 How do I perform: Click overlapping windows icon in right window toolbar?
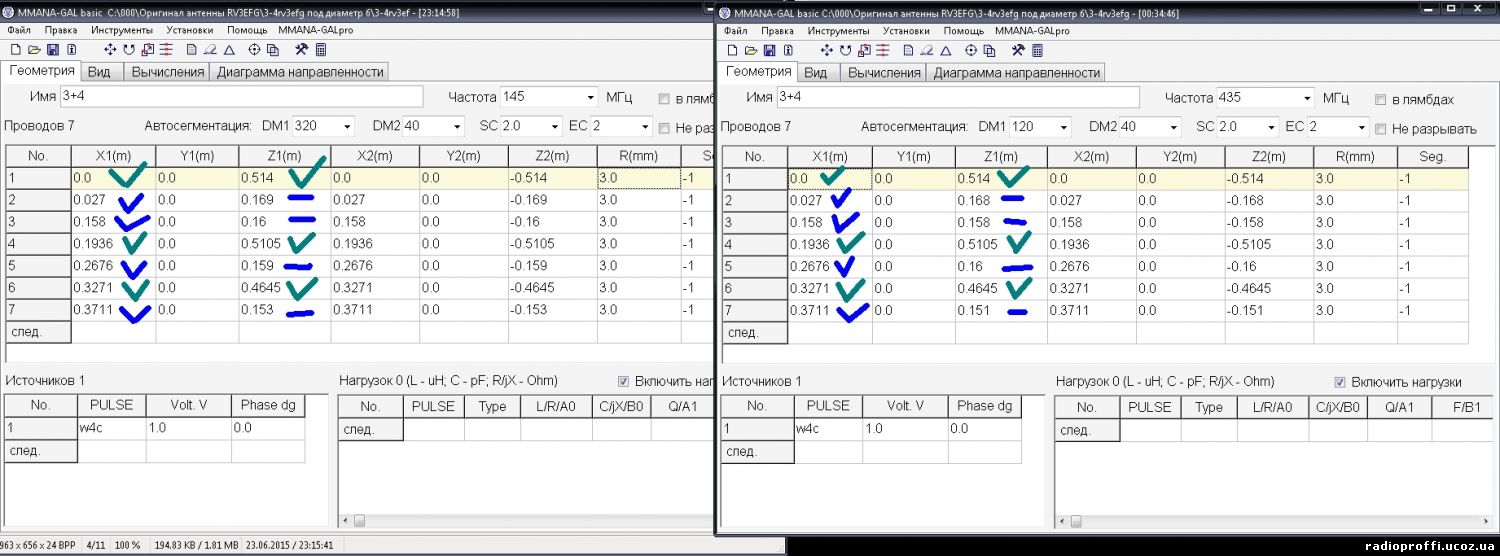[x=989, y=51]
